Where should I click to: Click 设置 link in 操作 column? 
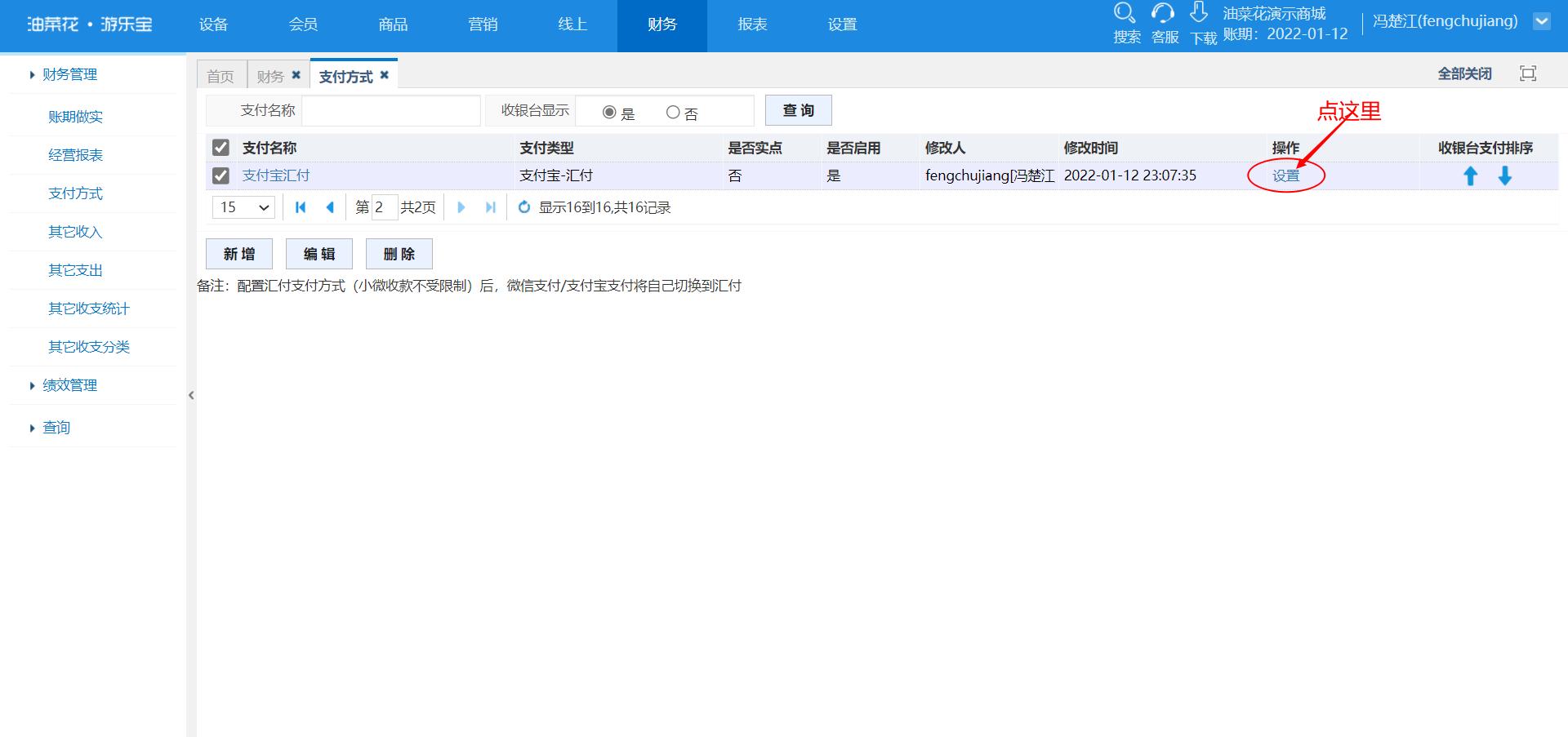pyautogui.click(x=1285, y=175)
